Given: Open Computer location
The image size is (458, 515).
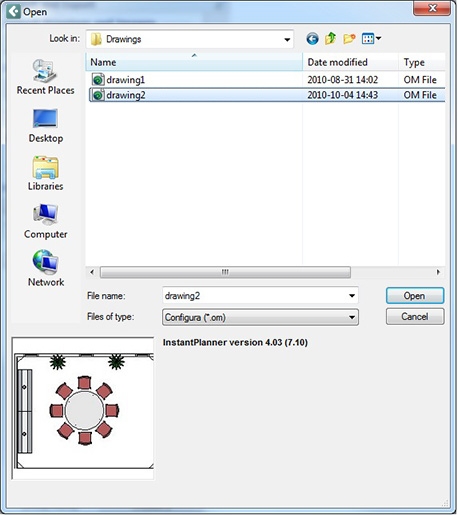Looking at the screenshot, I should [46, 221].
